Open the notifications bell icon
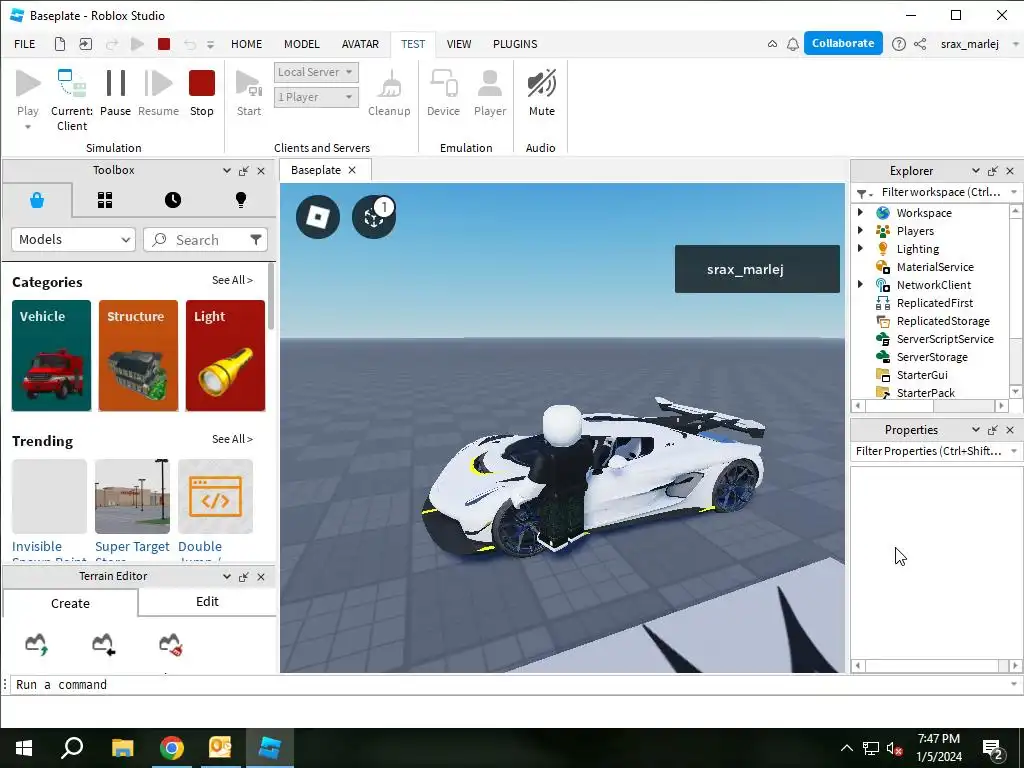The image size is (1024, 768). tap(793, 44)
